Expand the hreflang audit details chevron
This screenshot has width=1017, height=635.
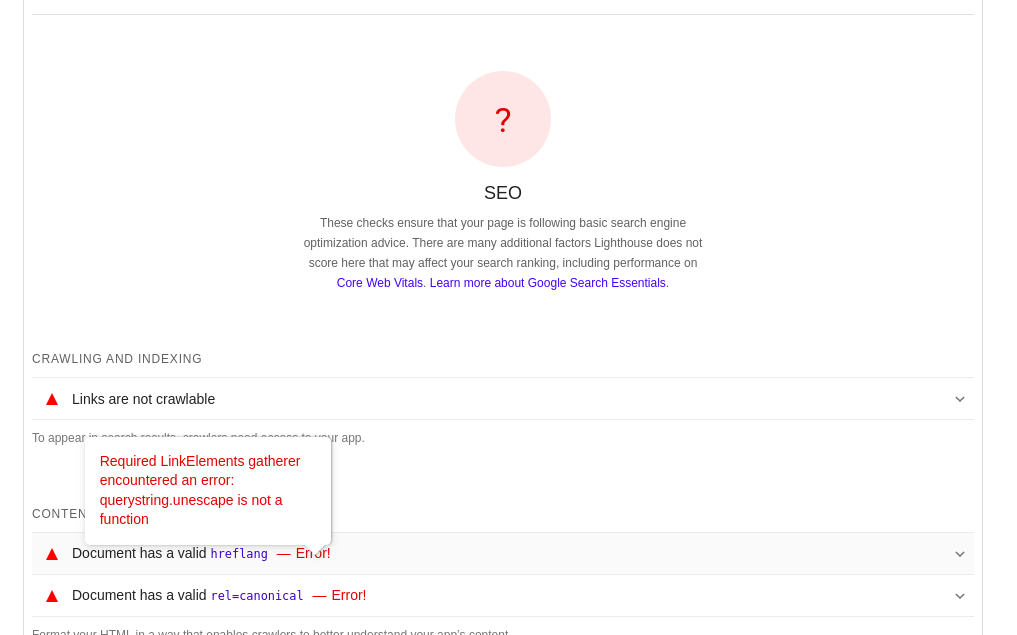coord(959,553)
